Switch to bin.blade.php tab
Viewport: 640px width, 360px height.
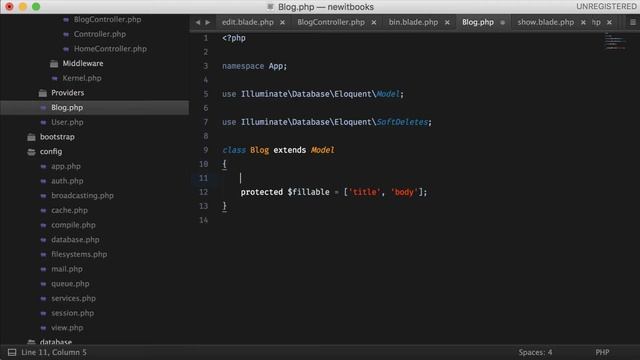point(413,22)
